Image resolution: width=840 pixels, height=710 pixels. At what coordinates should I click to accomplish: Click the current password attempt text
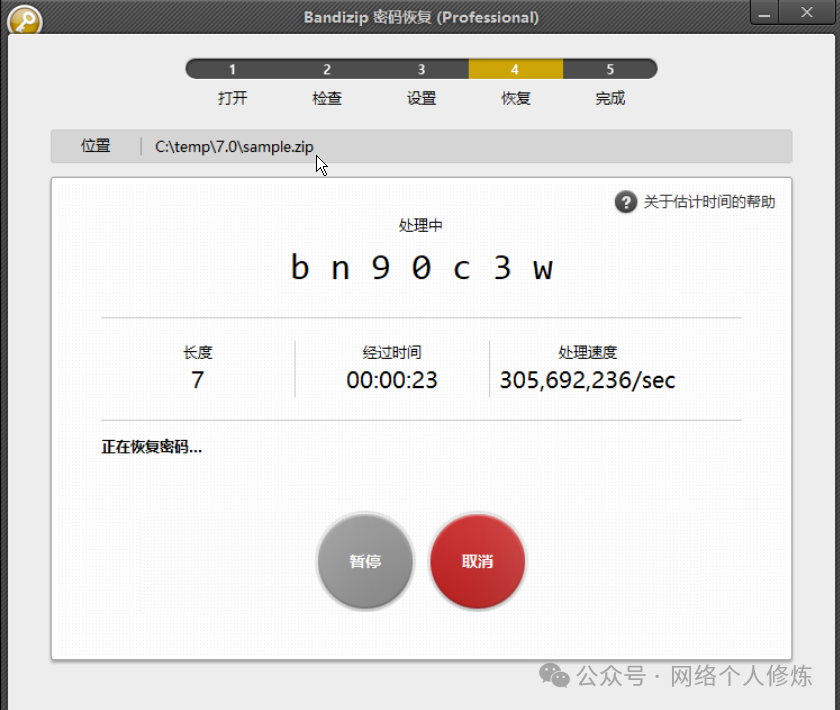click(x=421, y=268)
